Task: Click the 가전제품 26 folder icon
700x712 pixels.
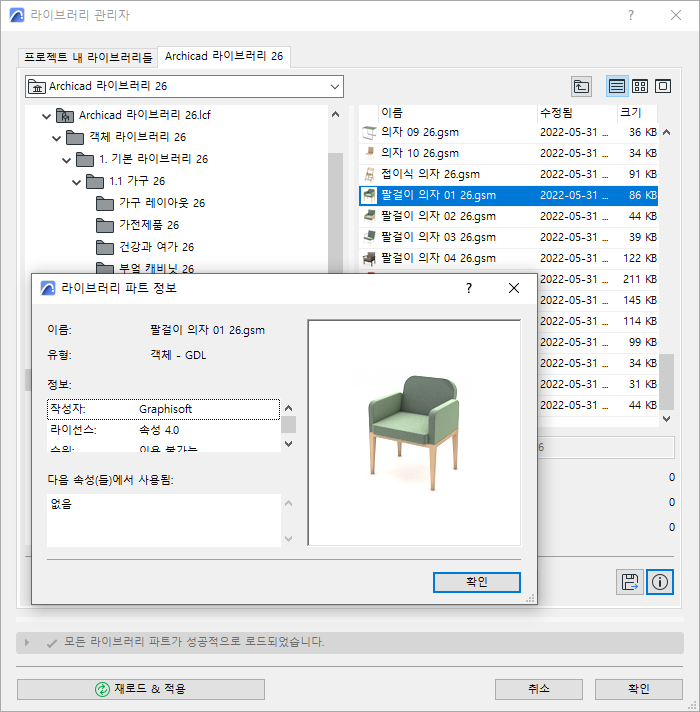Action: (105, 225)
